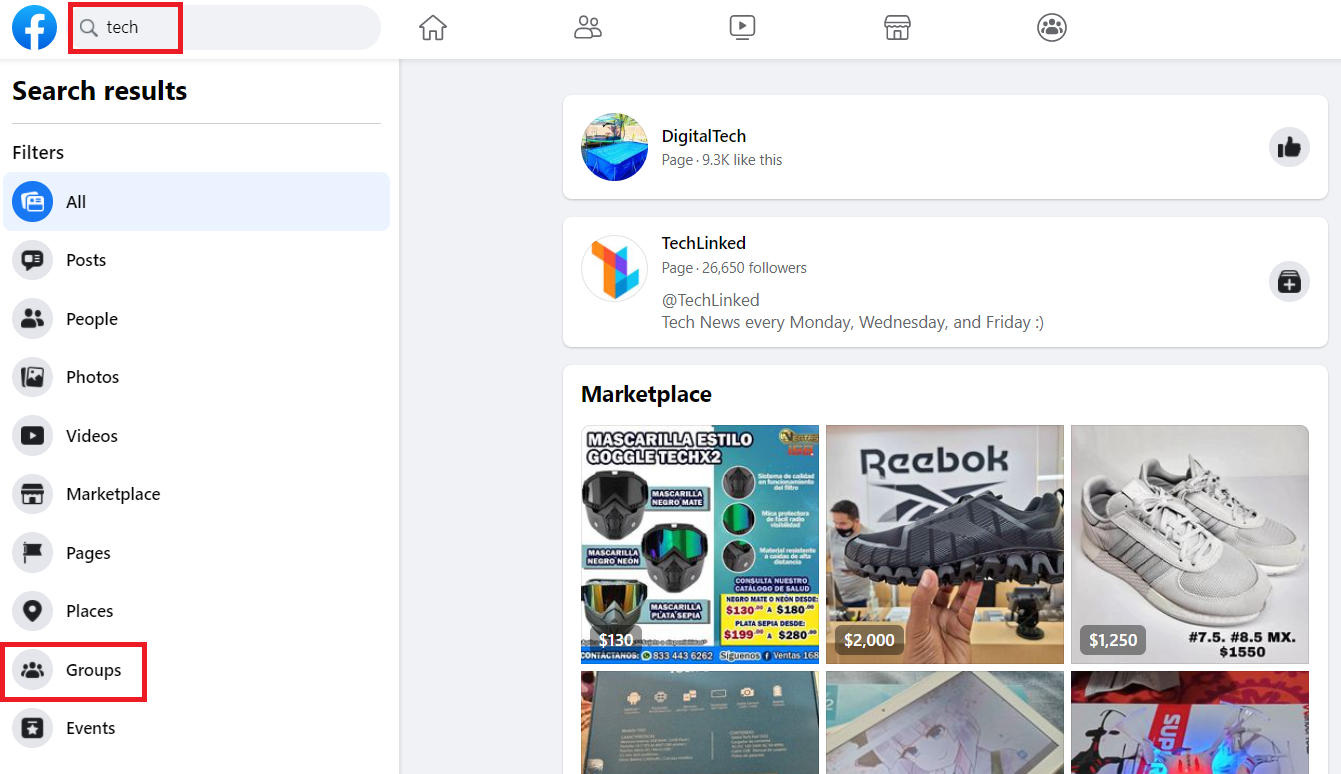Click the Facebook logo icon
Viewport: 1341px width, 774px height.
35,27
